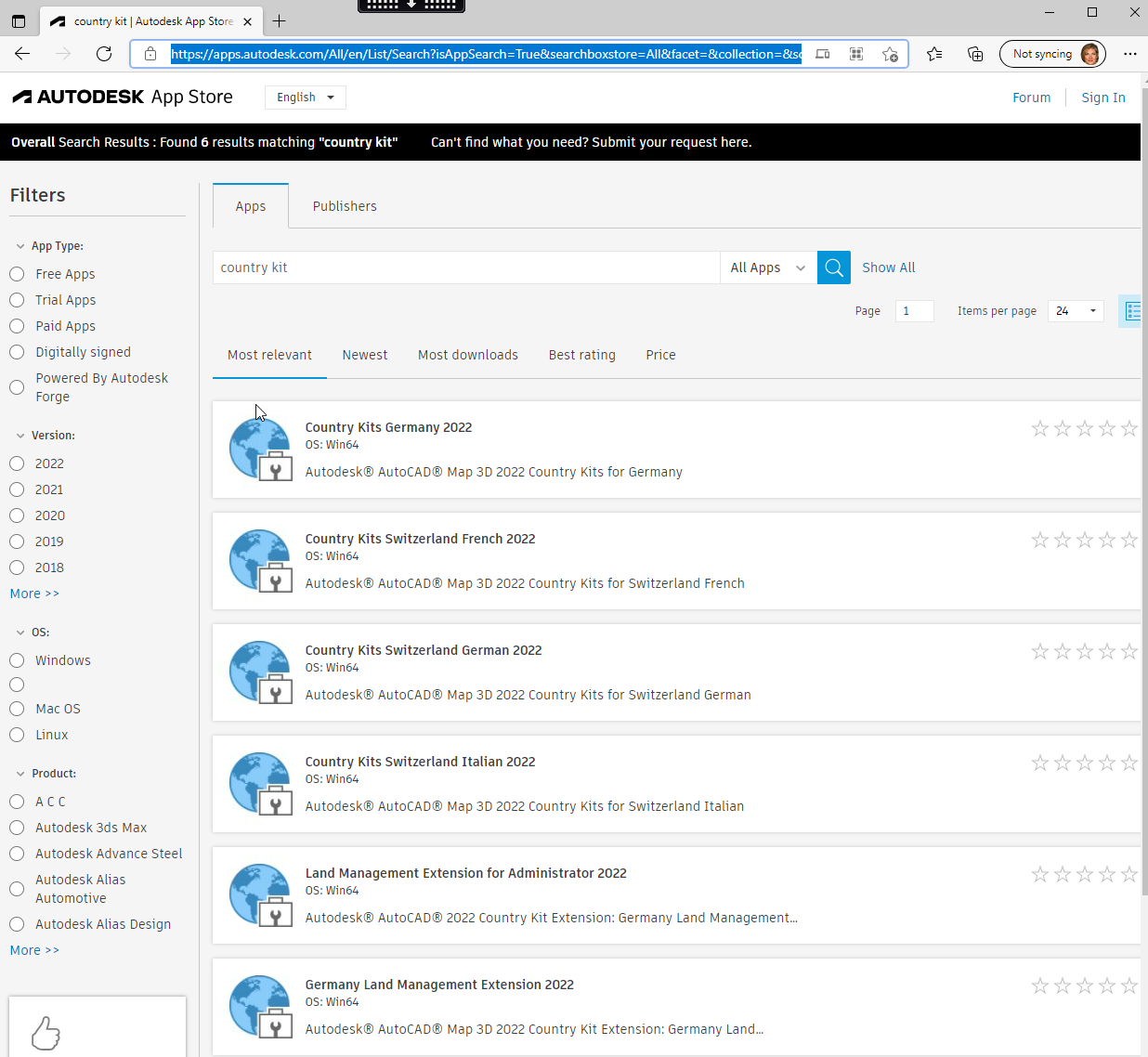This screenshot has height=1057, width=1148.
Task: Collapse the Product filter section
Action: coord(20,774)
